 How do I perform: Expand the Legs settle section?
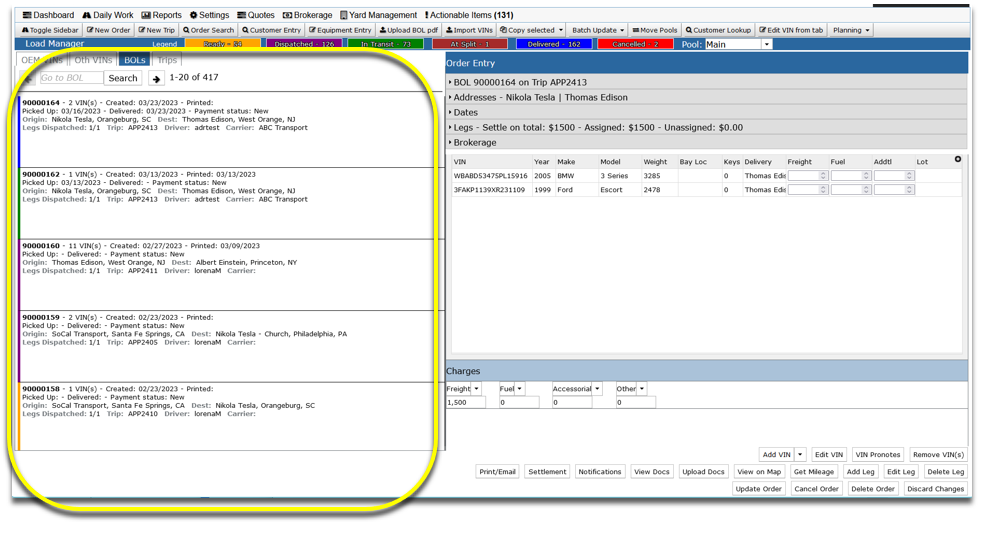click(707, 127)
